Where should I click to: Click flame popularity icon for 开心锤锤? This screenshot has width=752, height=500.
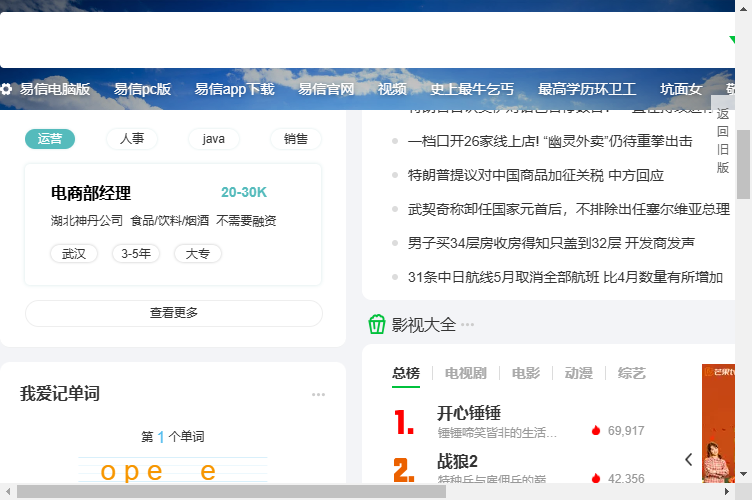tap(596, 430)
